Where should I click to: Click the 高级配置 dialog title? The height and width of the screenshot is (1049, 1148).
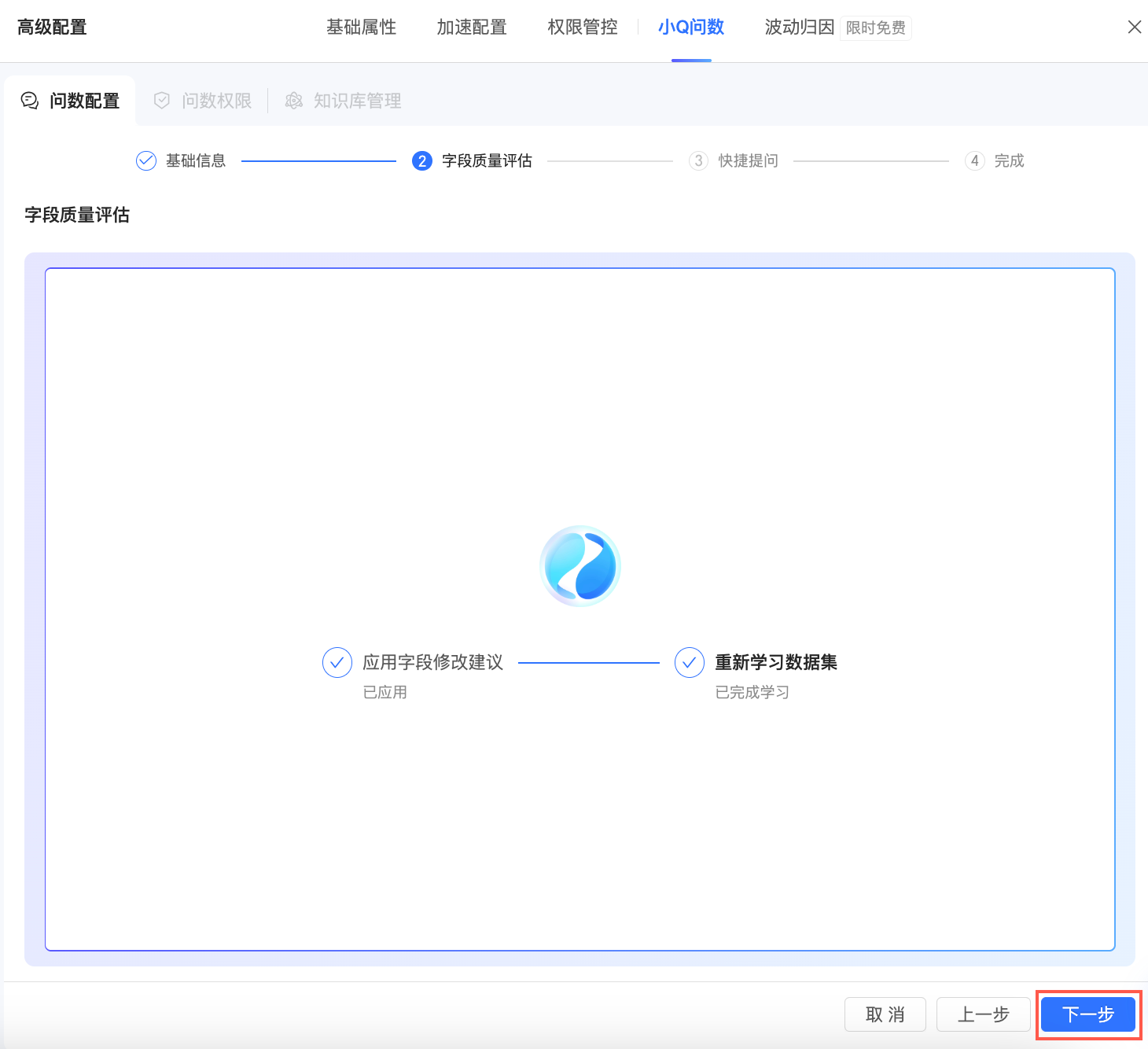pyautogui.click(x=53, y=28)
